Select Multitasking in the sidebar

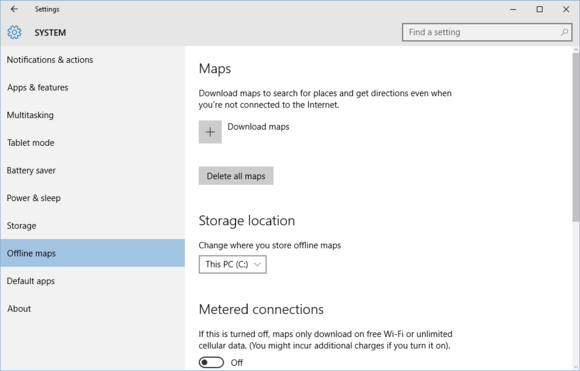pos(92,115)
